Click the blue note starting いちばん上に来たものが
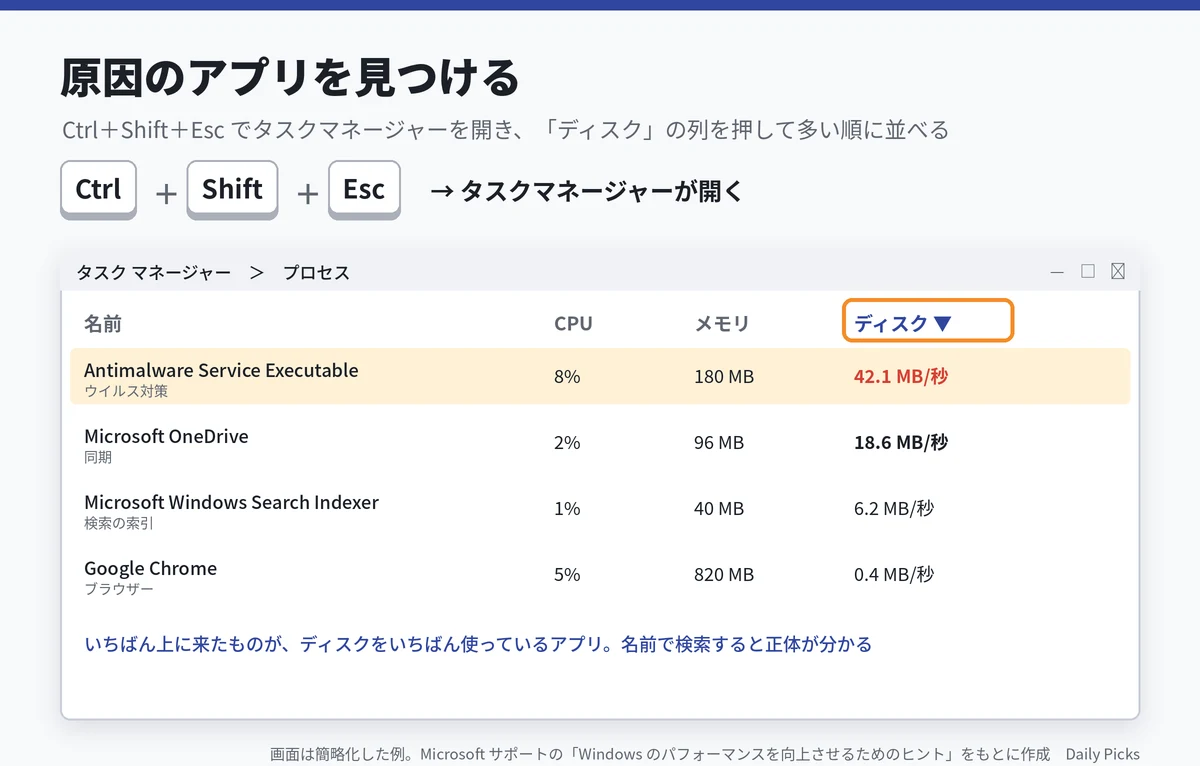 (x=478, y=644)
